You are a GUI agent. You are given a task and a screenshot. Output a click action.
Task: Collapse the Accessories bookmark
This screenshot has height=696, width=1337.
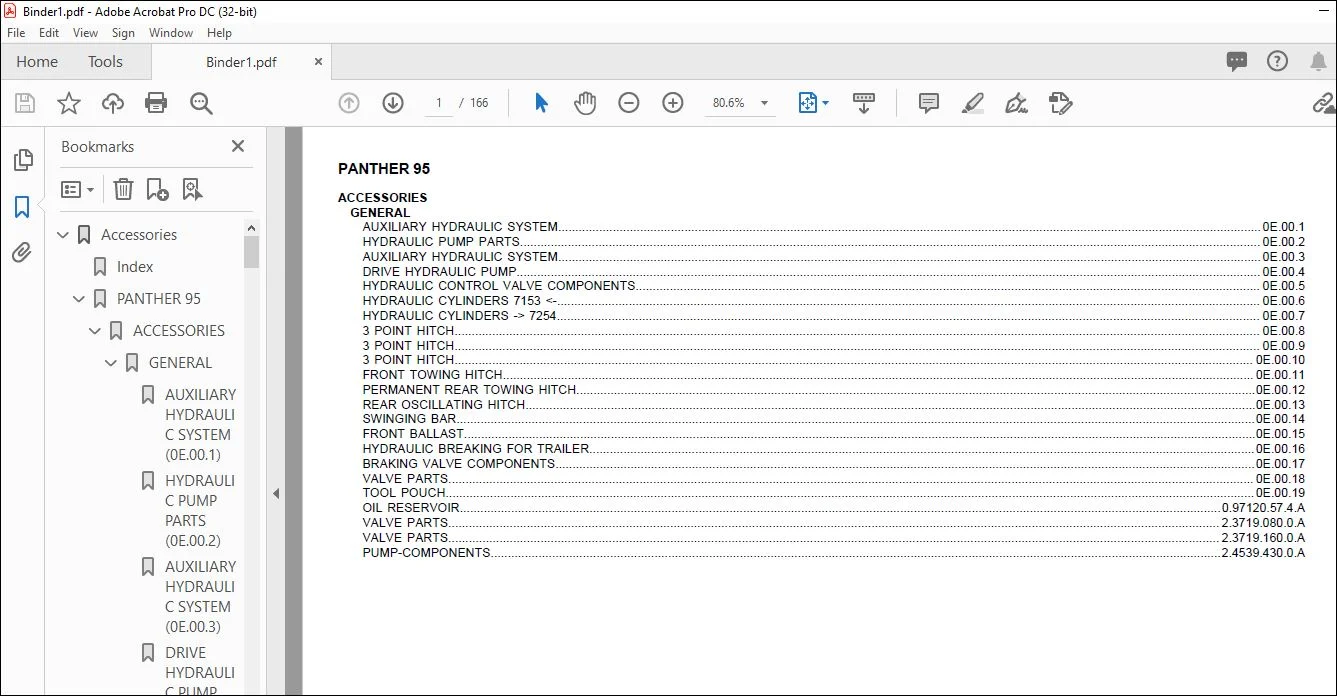pyautogui.click(x=64, y=235)
